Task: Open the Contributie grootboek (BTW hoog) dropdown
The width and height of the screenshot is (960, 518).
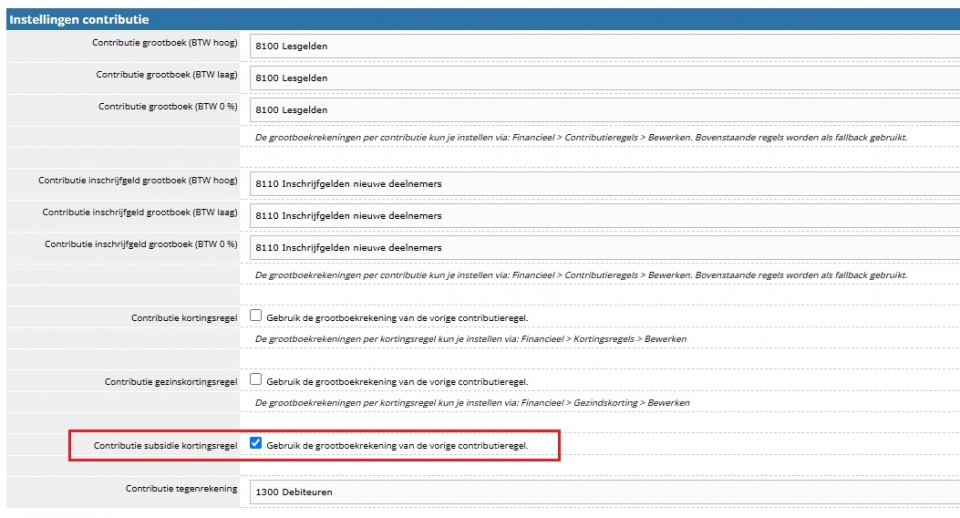Action: click(x=600, y=46)
